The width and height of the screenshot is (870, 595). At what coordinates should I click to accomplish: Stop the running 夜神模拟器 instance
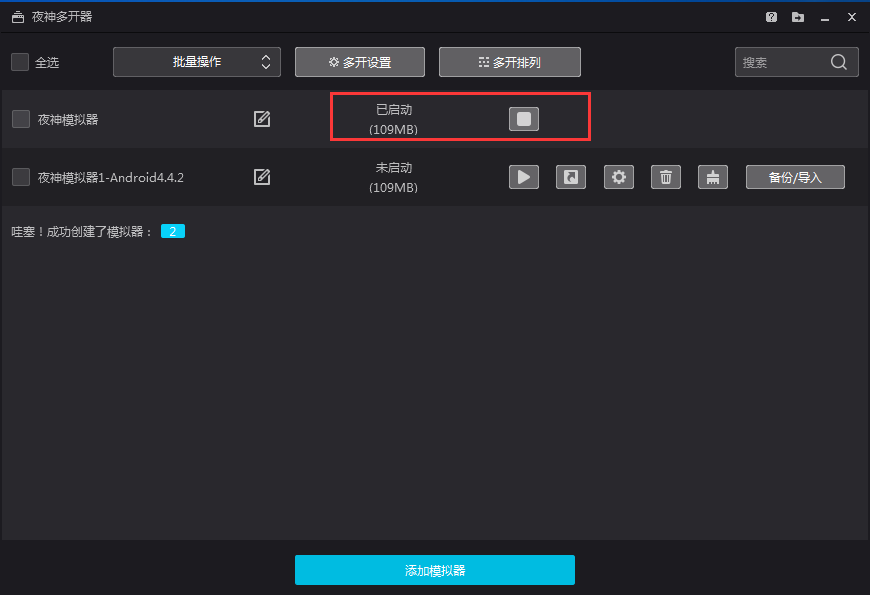[524, 119]
